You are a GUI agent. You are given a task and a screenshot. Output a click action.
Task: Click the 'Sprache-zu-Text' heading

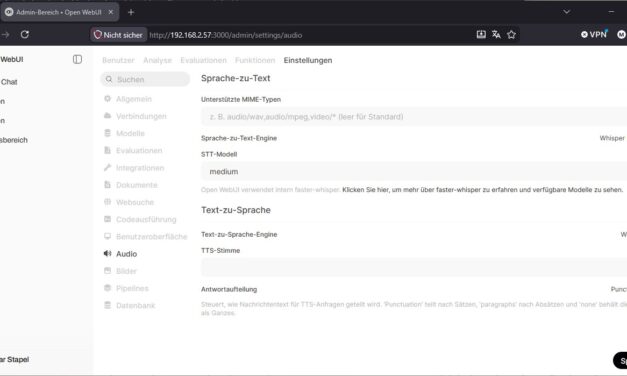(236, 78)
